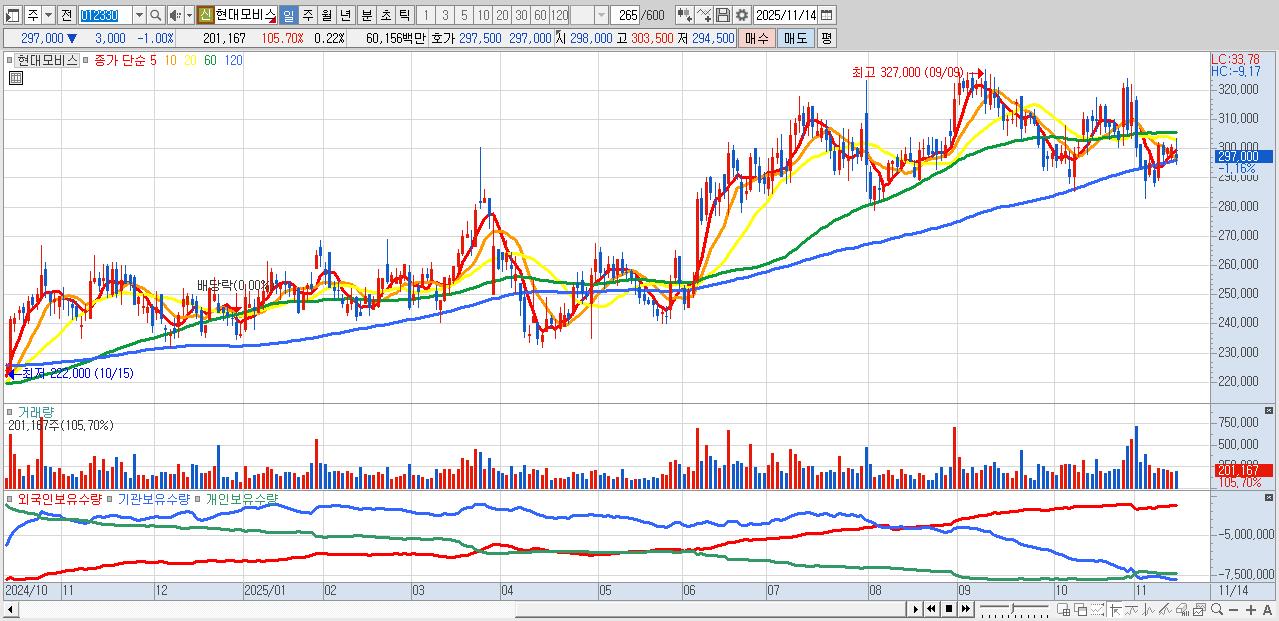Switch to 틱 tick period toggle
Screen dimensions: 1279x621
404,15
